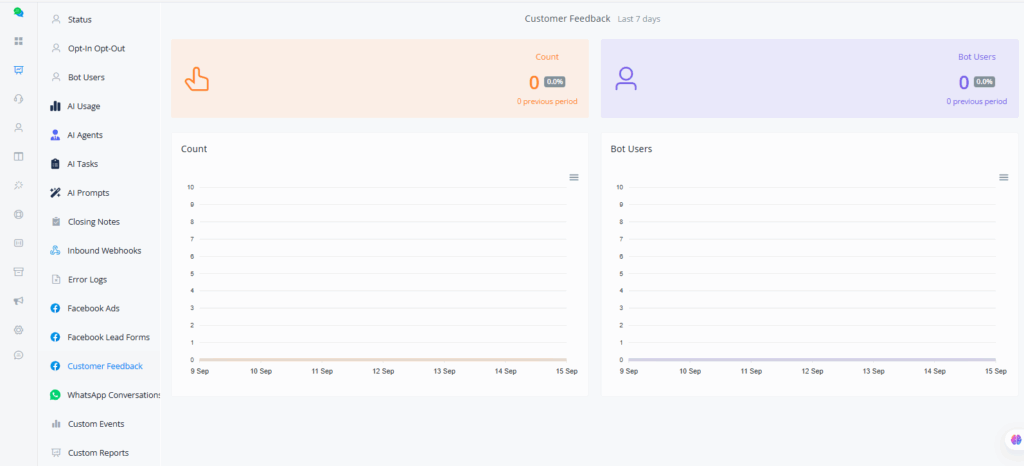Open the contacts person icon in left rail
1024x466 pixels.
18,128
